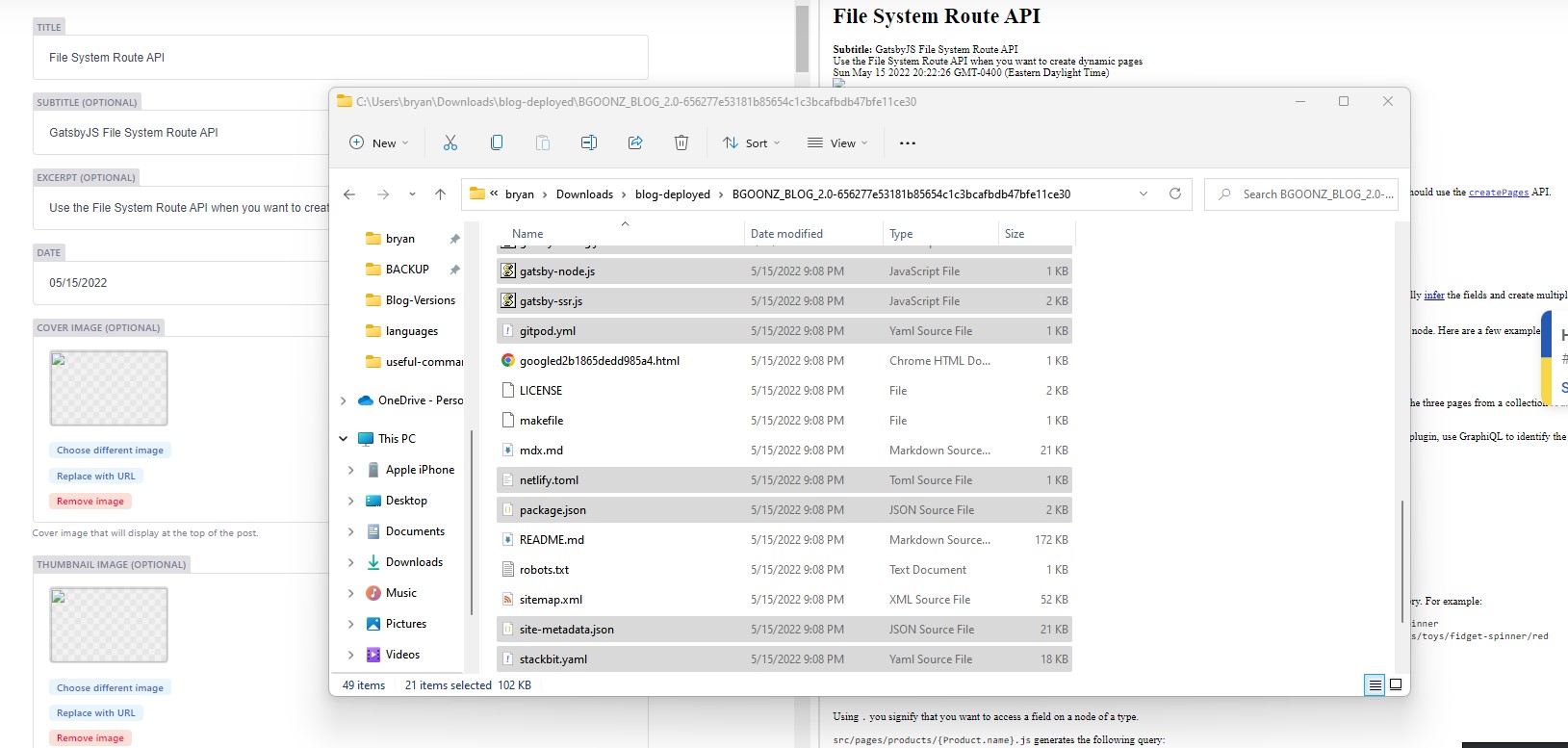Click the Pictures folder icon in sidebar
1568x748 pixels.
[x=373, y=624]
